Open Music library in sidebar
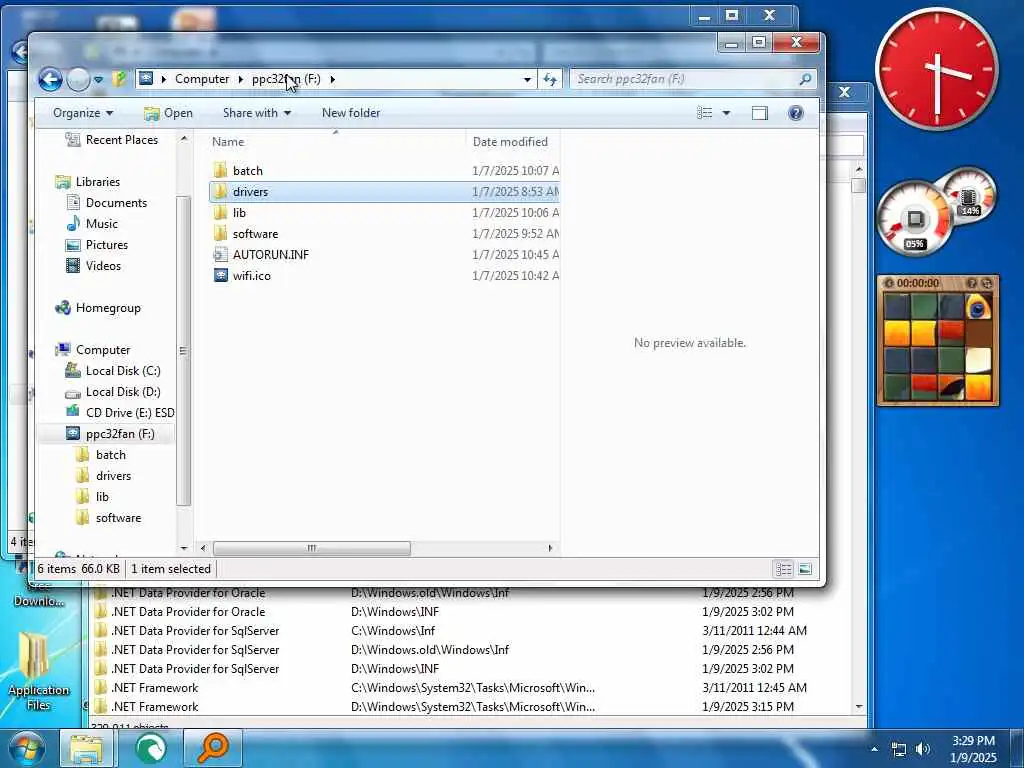The image size is (1024, 768). tap(101, 223)
